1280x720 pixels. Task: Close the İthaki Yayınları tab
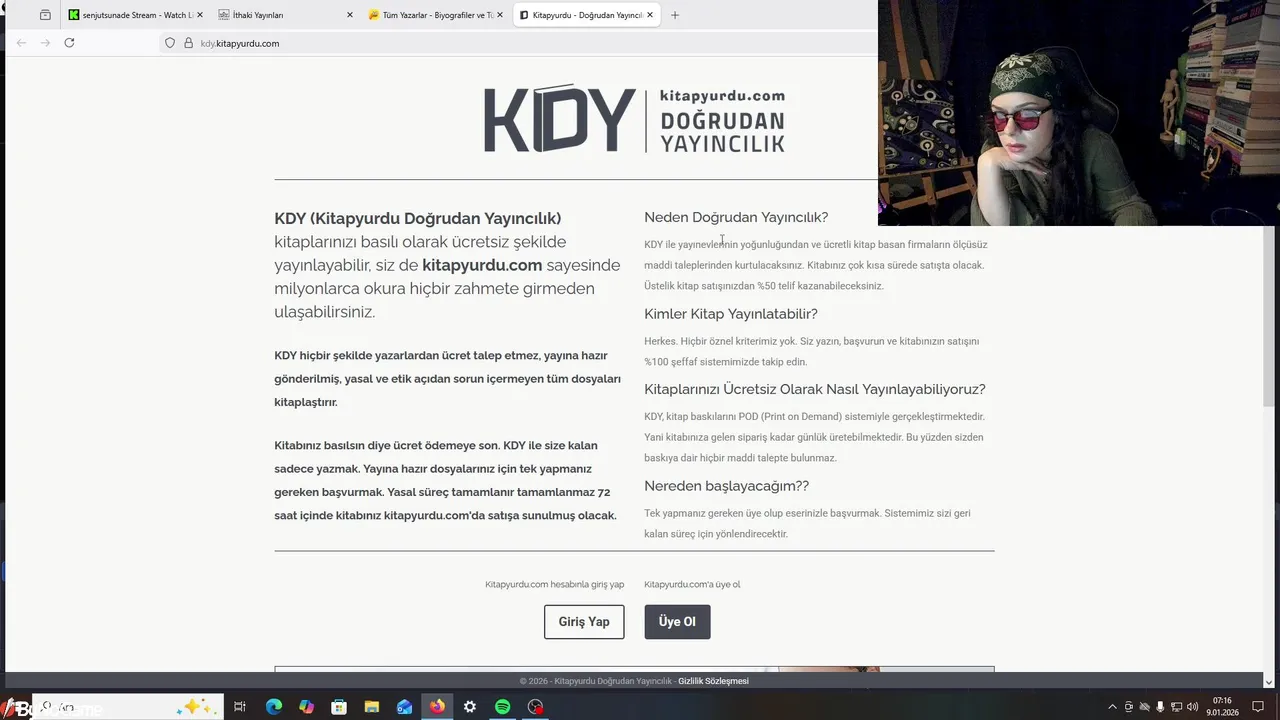(350, 15)
